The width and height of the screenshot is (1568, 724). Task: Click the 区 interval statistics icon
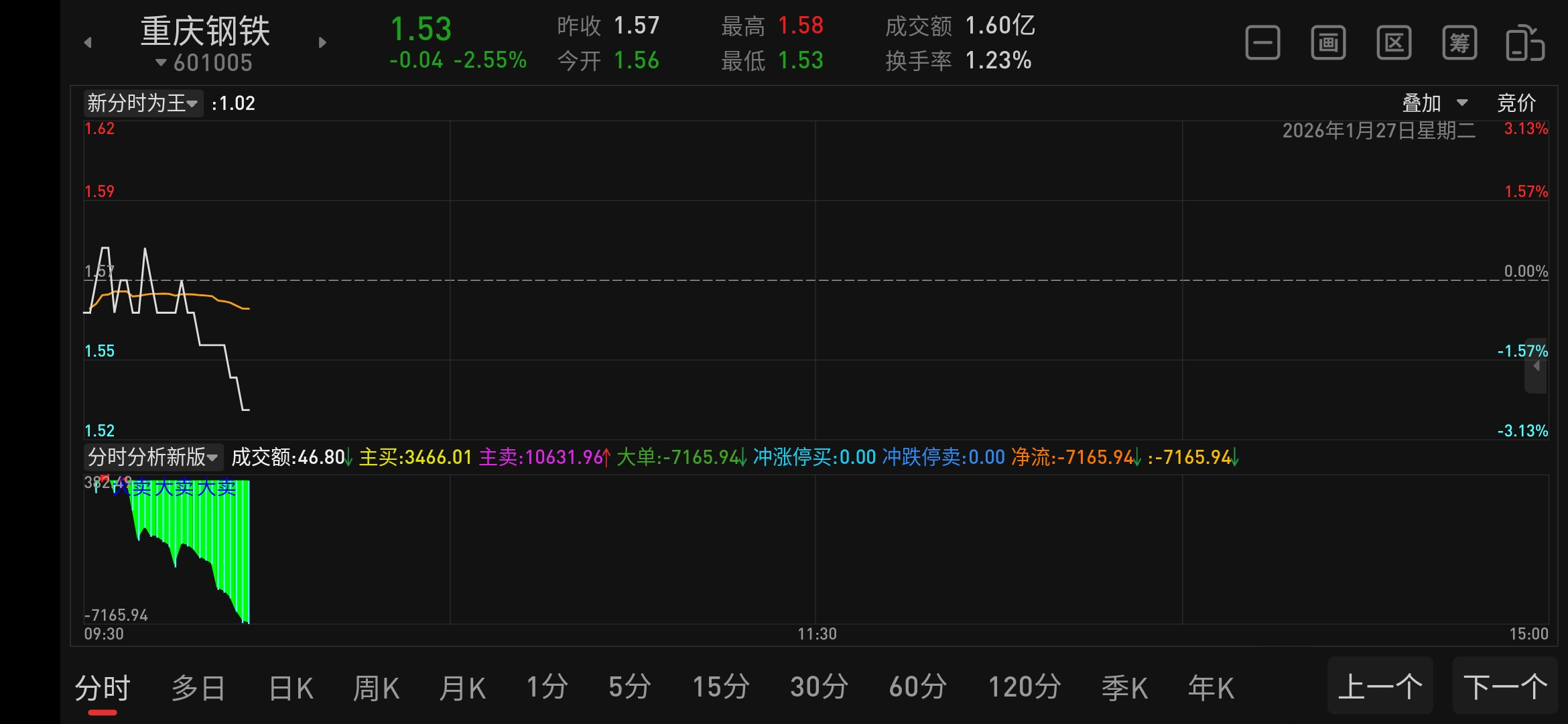click(x=1394, y=44)
